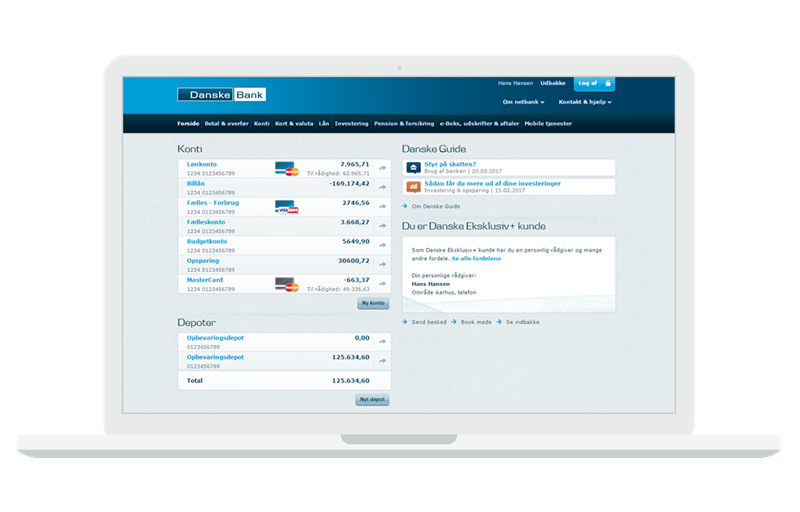800x512 pixels.
Task: Click the arrow icon on the Budgetkonto row
Action: [382, 246]
